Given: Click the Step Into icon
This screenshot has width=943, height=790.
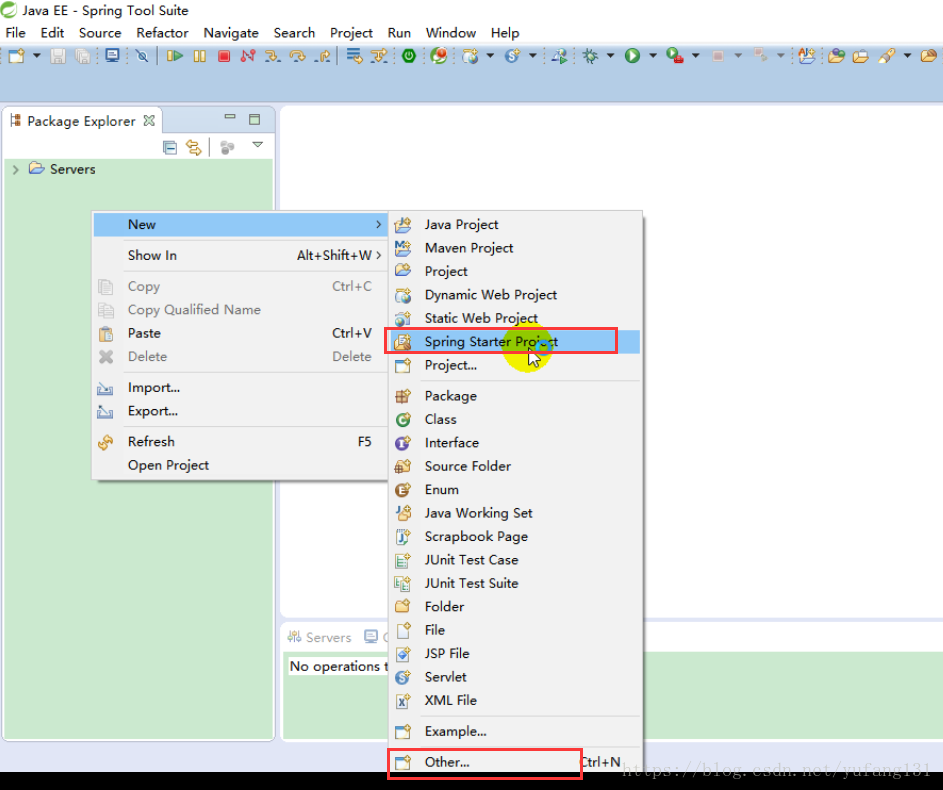Looking at the screenshot, I should [x=272, y=56].
